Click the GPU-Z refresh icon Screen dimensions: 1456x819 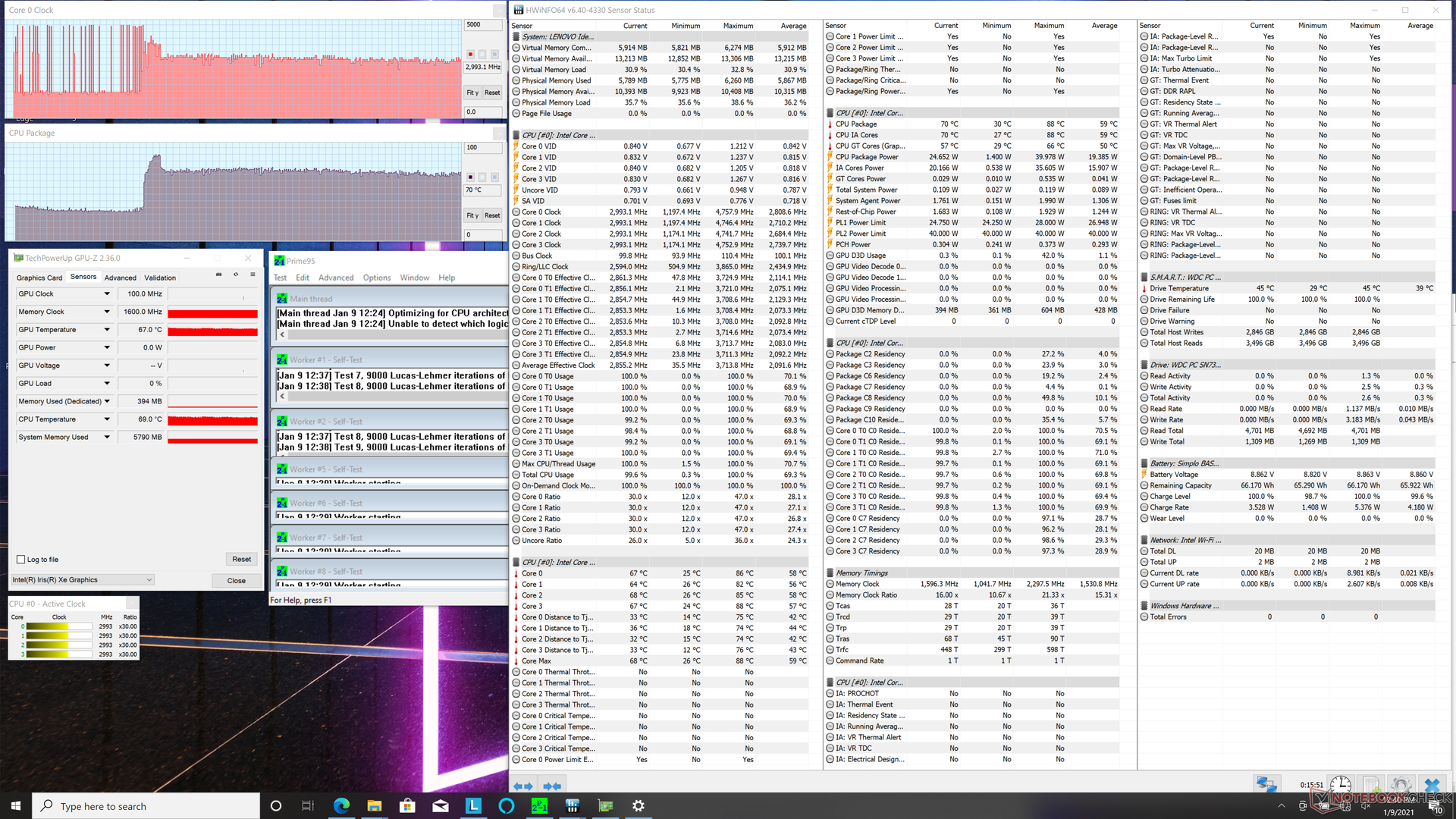(236, 275)
